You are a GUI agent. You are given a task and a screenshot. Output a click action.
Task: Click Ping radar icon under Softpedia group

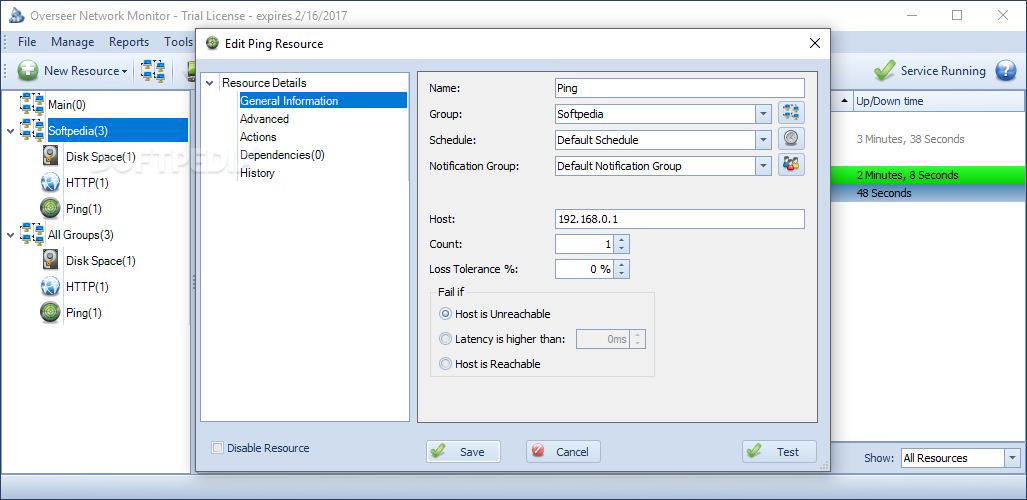(x=51, y=208)
